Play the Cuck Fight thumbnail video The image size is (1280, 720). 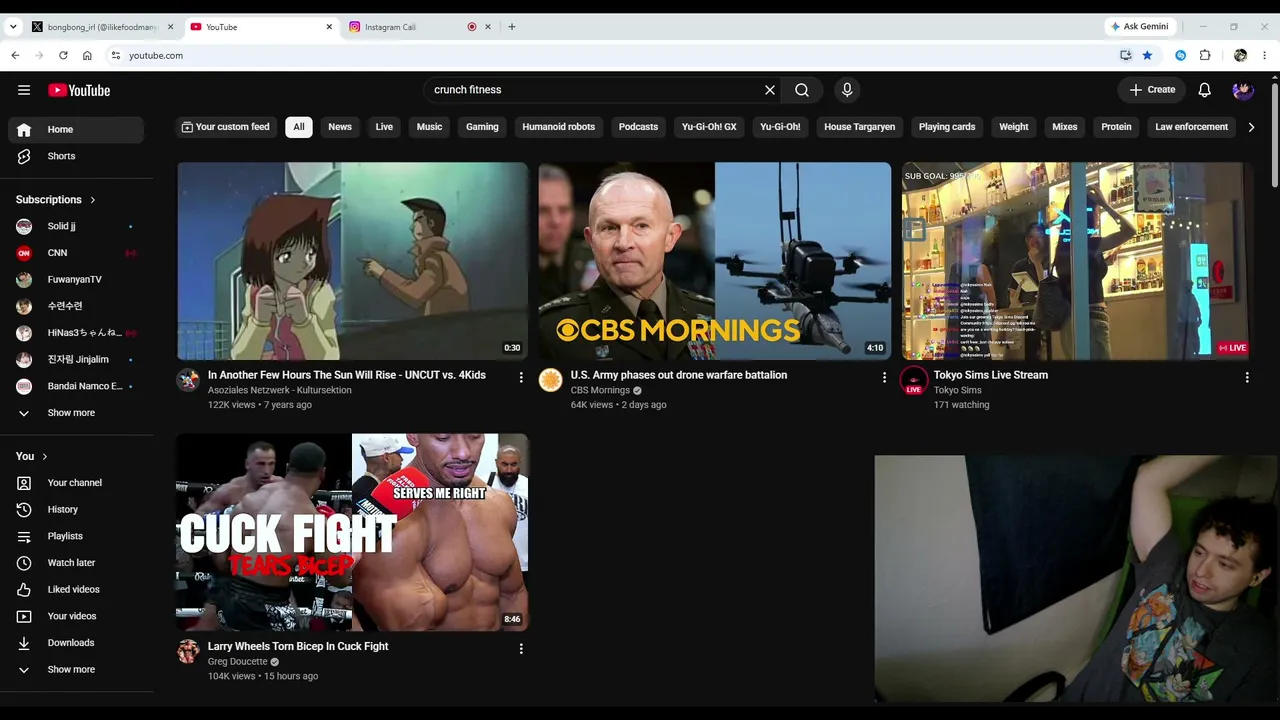click(352, 532)
